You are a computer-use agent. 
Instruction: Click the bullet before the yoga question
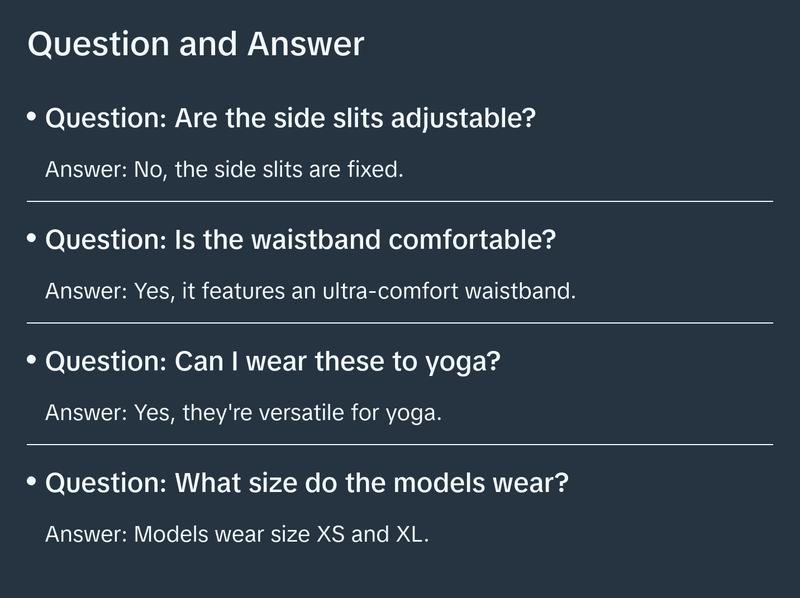32,360
